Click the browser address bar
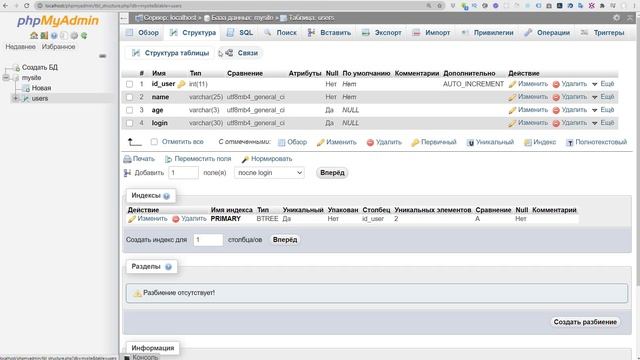The width and height of the screenshot is (640, 360). pyautogui.click(x=233, y=6)
